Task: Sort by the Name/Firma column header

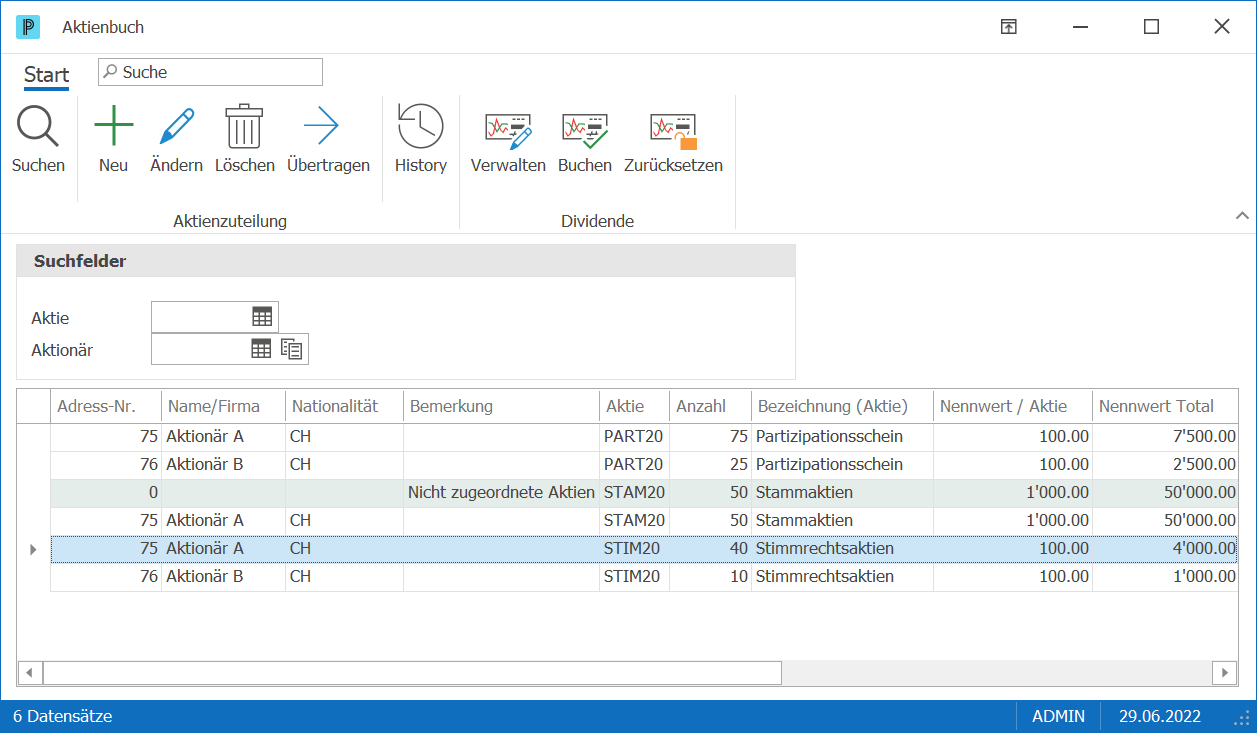Action: click(224, 406)
